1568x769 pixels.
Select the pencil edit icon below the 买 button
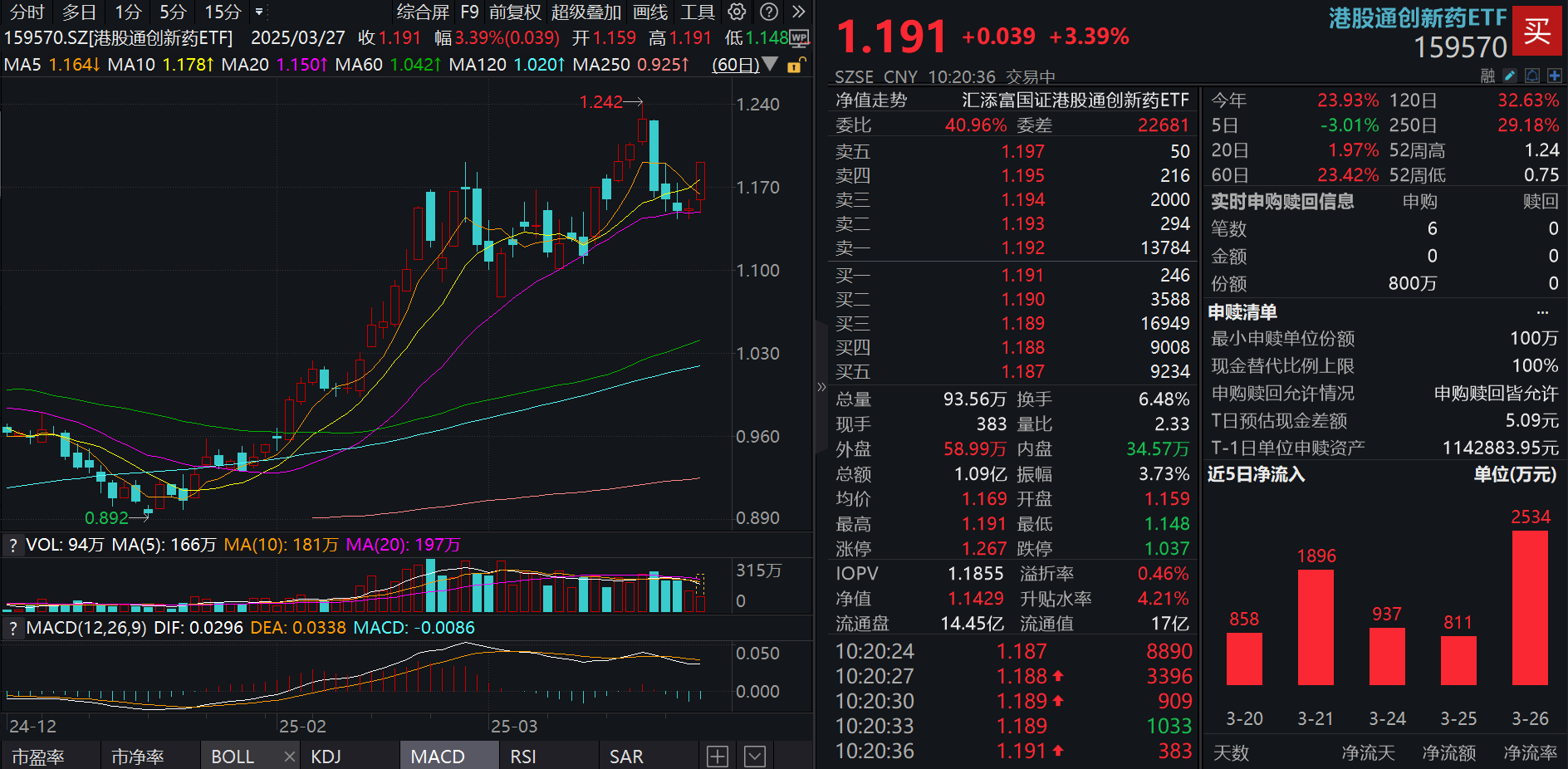tap(1509, 75)
